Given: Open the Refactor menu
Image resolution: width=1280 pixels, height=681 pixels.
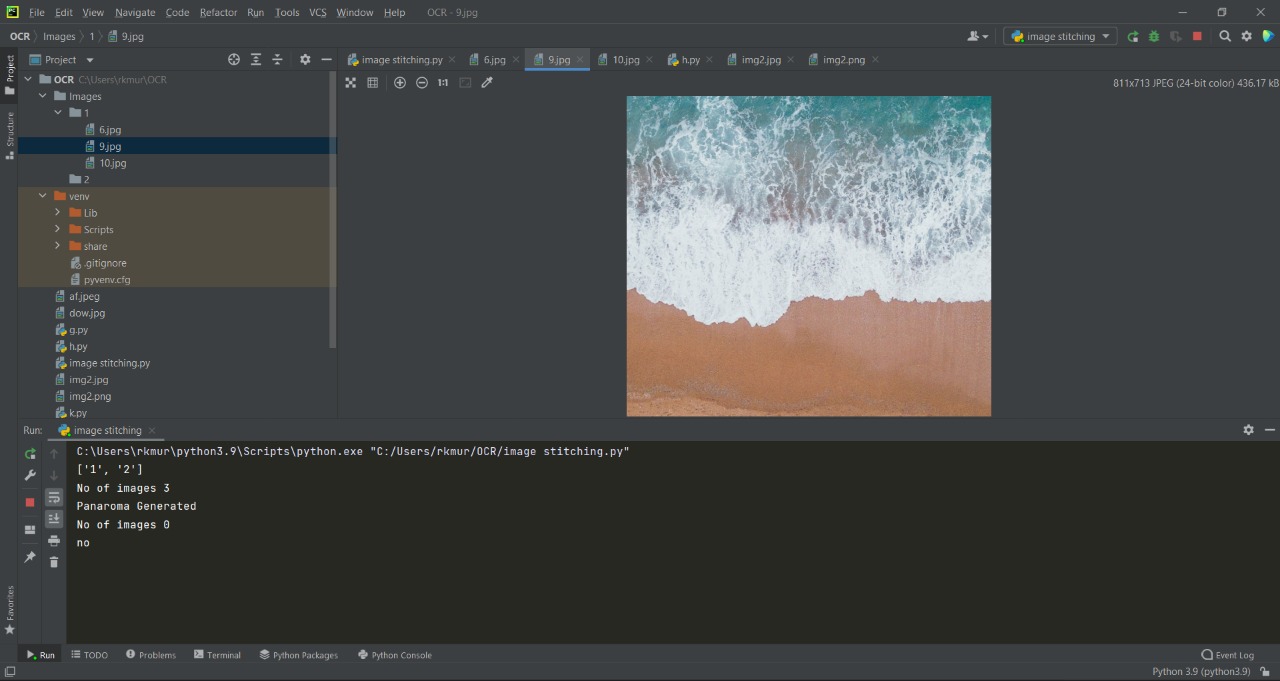Looking at the screenshot, I should [218, 12].
